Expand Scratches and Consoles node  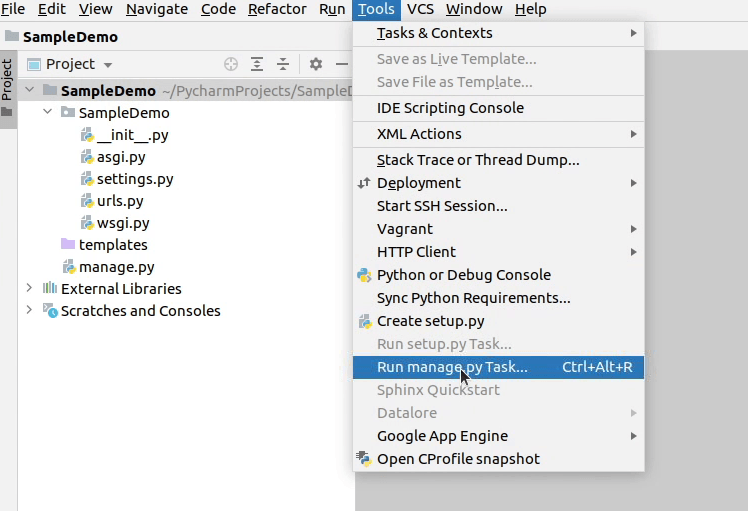click(29, 311)
